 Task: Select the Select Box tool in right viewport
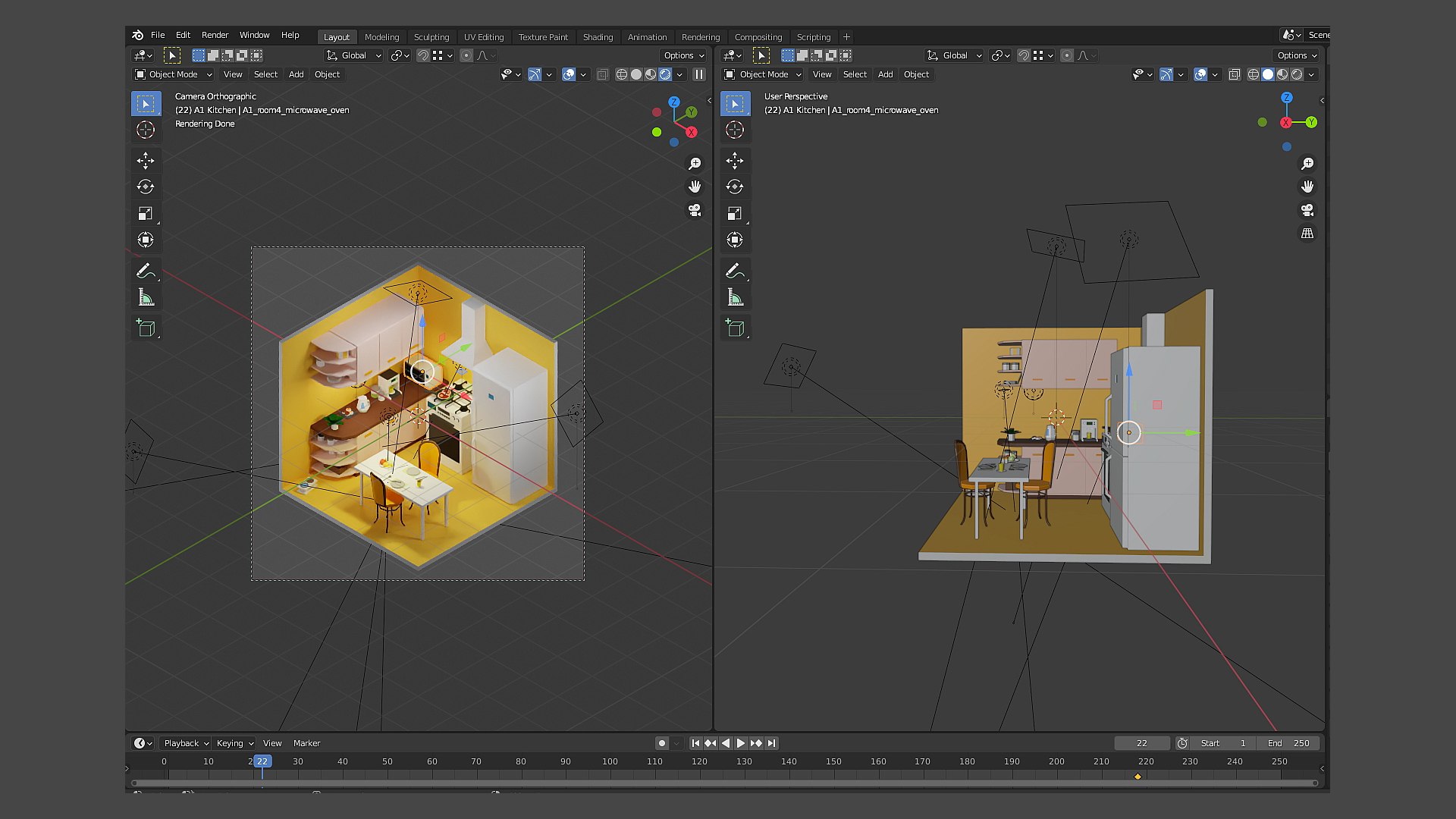(x=735, y=103)
